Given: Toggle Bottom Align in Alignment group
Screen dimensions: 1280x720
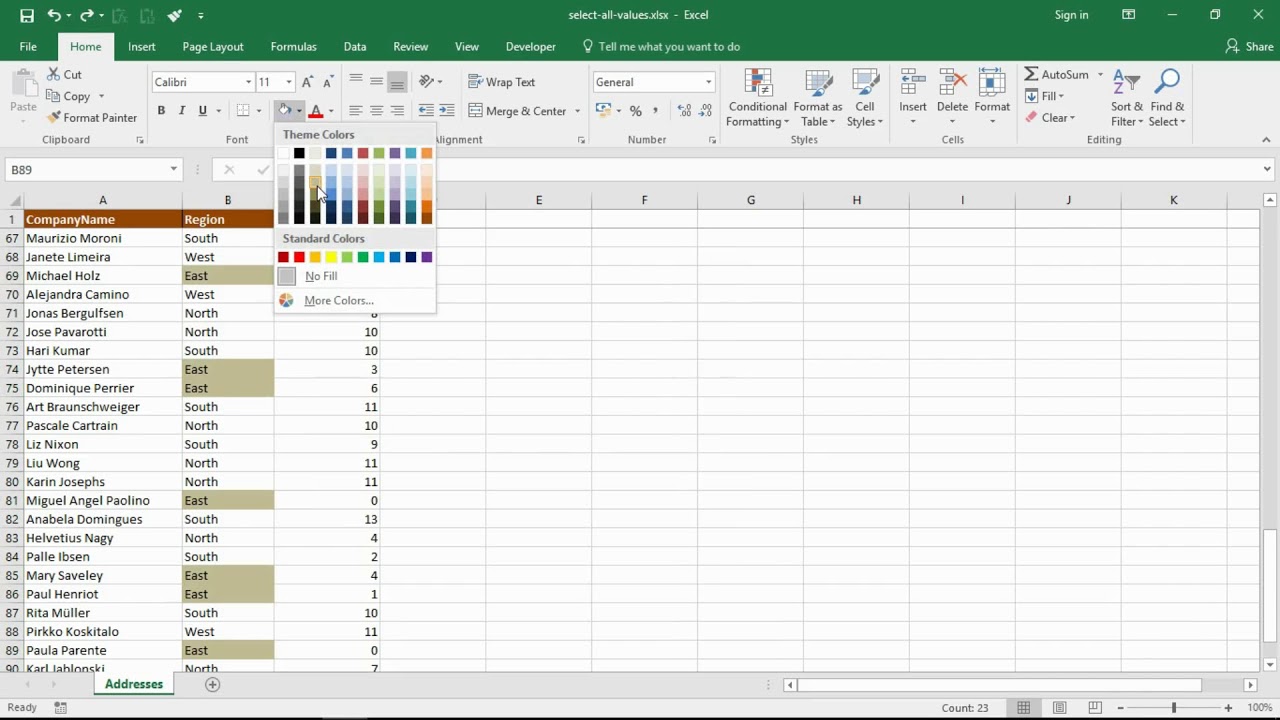Looking at the screenshot, I should [x=397, y=82].
